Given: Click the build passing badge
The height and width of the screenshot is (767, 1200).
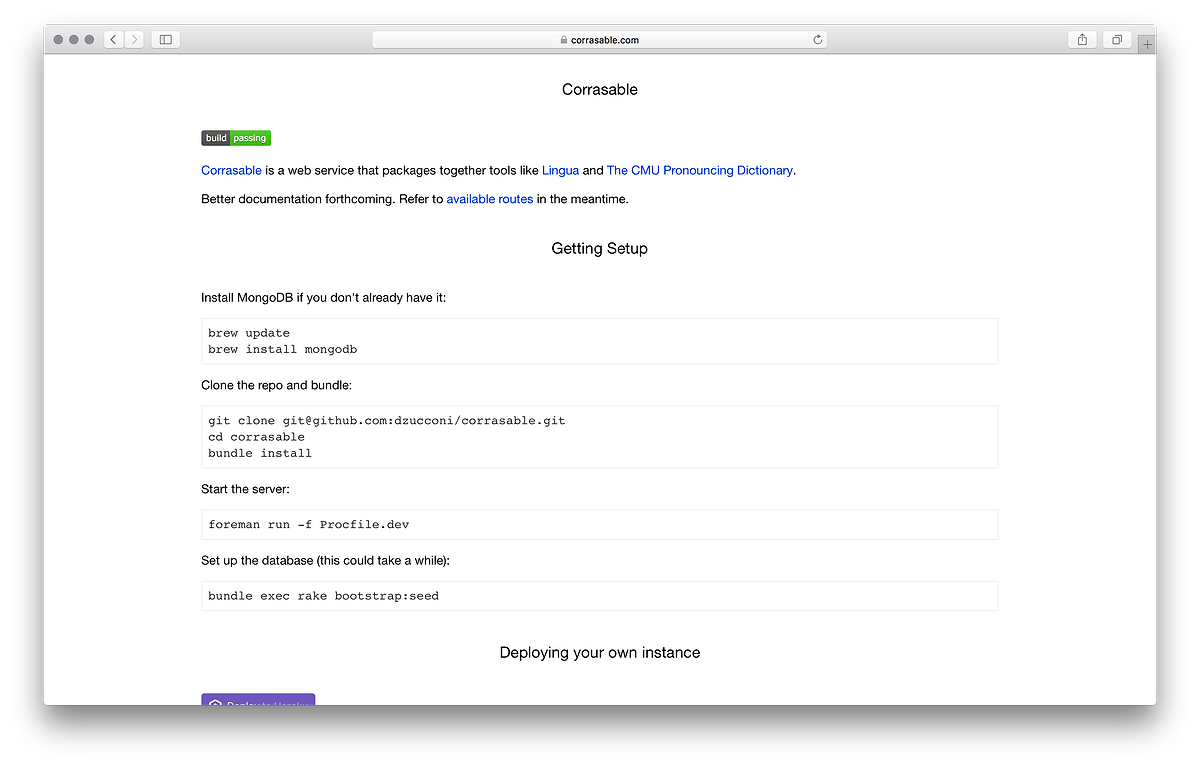Looking at the screenshot, I should tap(236, 138).
